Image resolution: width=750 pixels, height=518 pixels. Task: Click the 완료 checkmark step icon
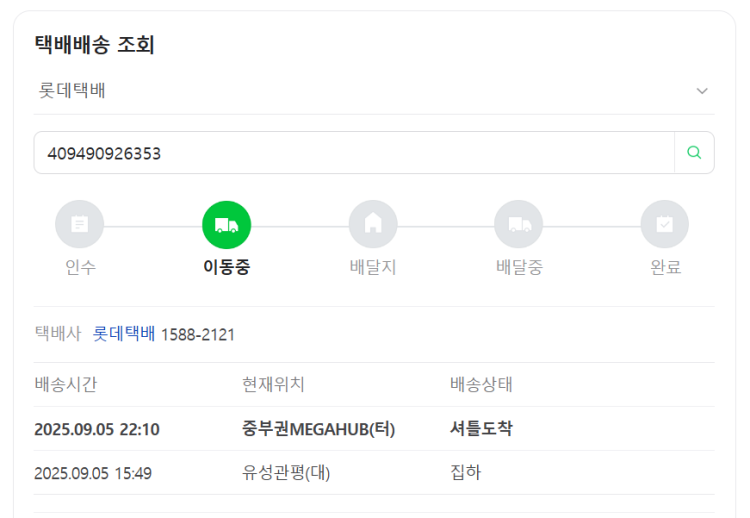[665, 225]
